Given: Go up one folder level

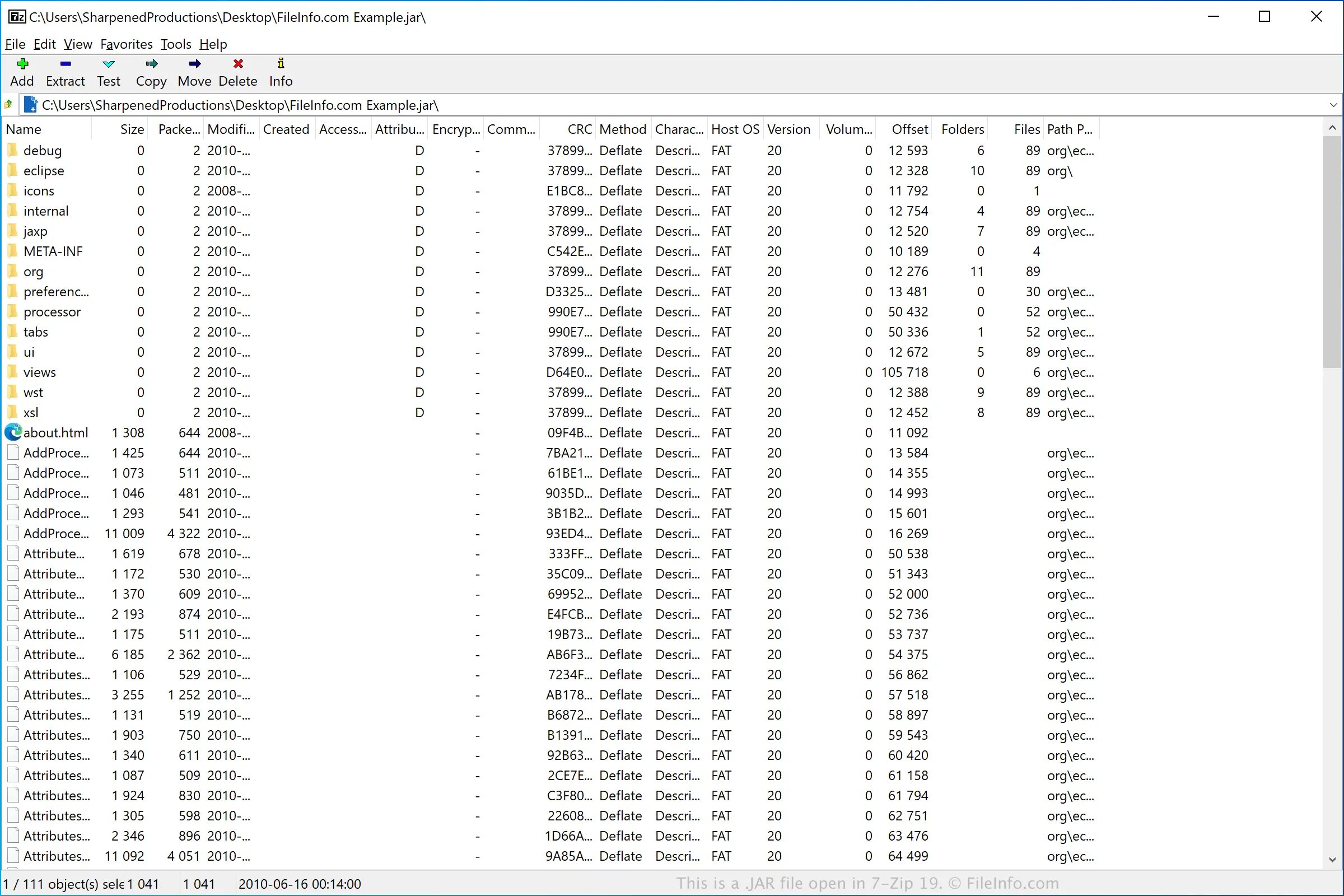Looking at the screenshot, I should point(8,105).
